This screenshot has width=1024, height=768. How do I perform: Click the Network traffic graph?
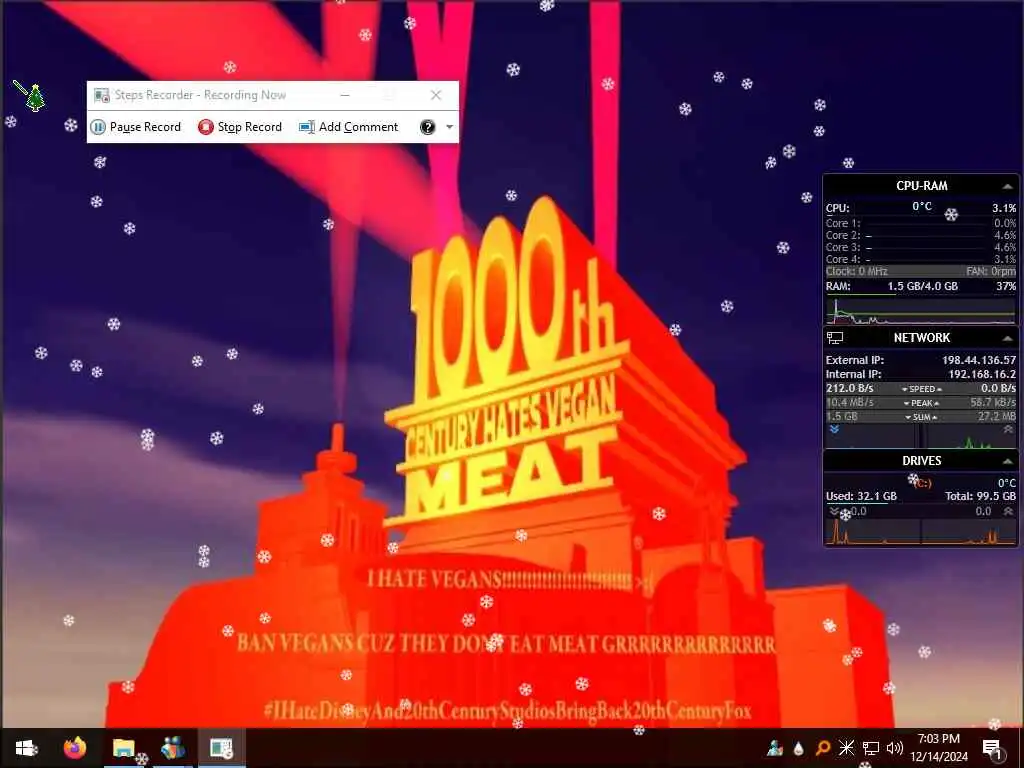(921, 436)
